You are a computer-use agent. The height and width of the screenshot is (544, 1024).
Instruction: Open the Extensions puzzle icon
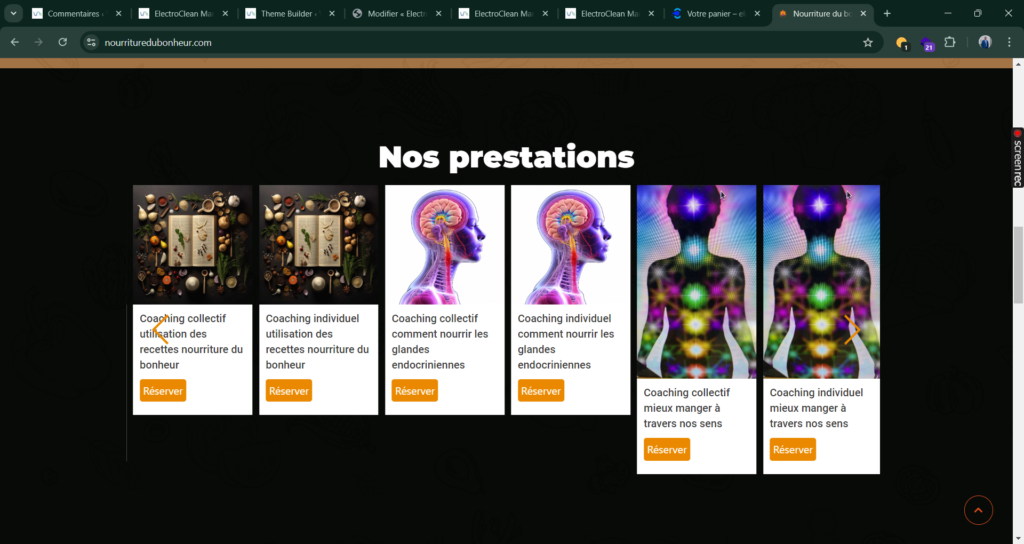[950, 42]
